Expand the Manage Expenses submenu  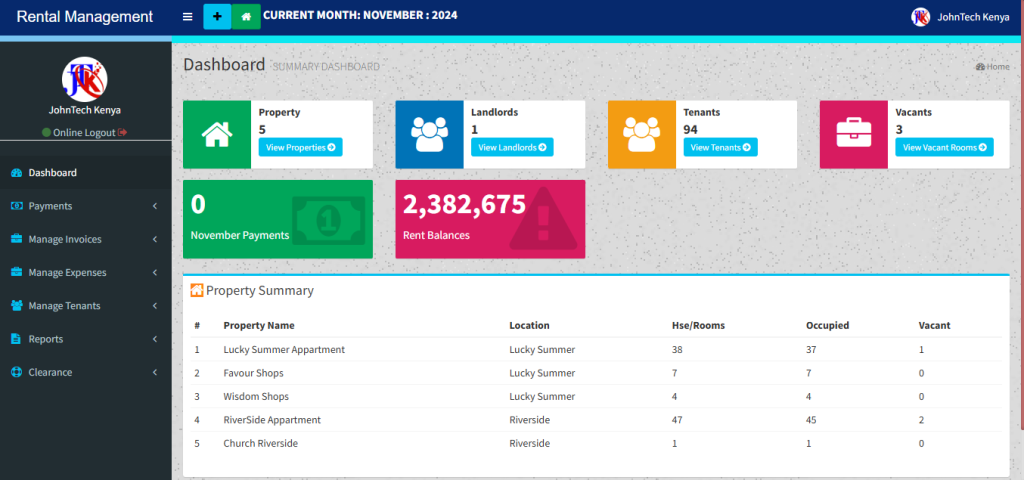[85, 272]
